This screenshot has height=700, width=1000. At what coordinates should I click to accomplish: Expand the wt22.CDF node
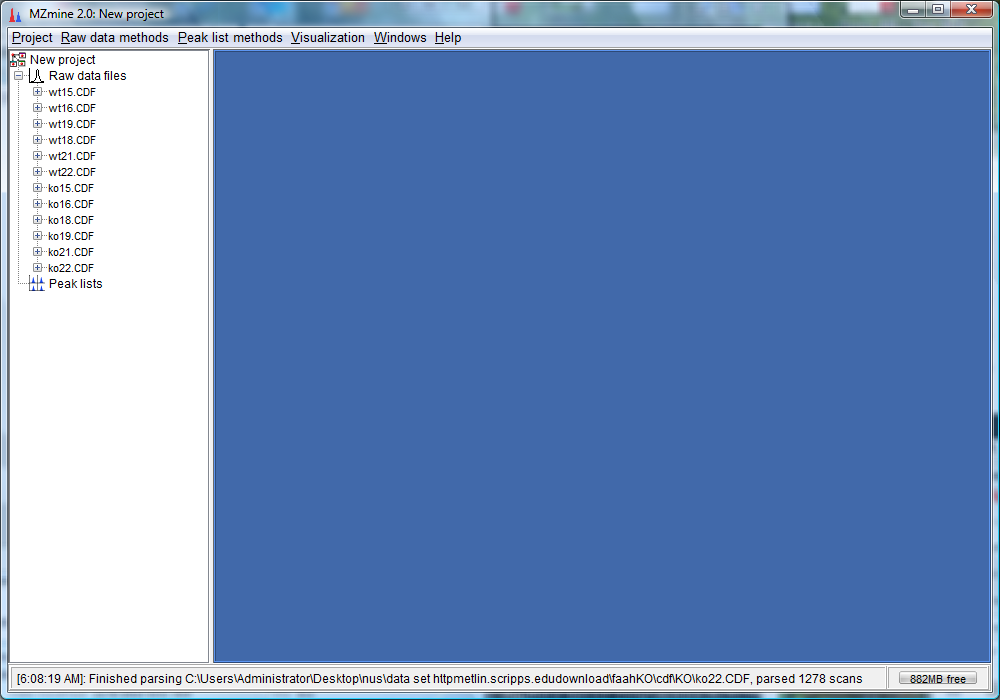click(x=38, y=171)
